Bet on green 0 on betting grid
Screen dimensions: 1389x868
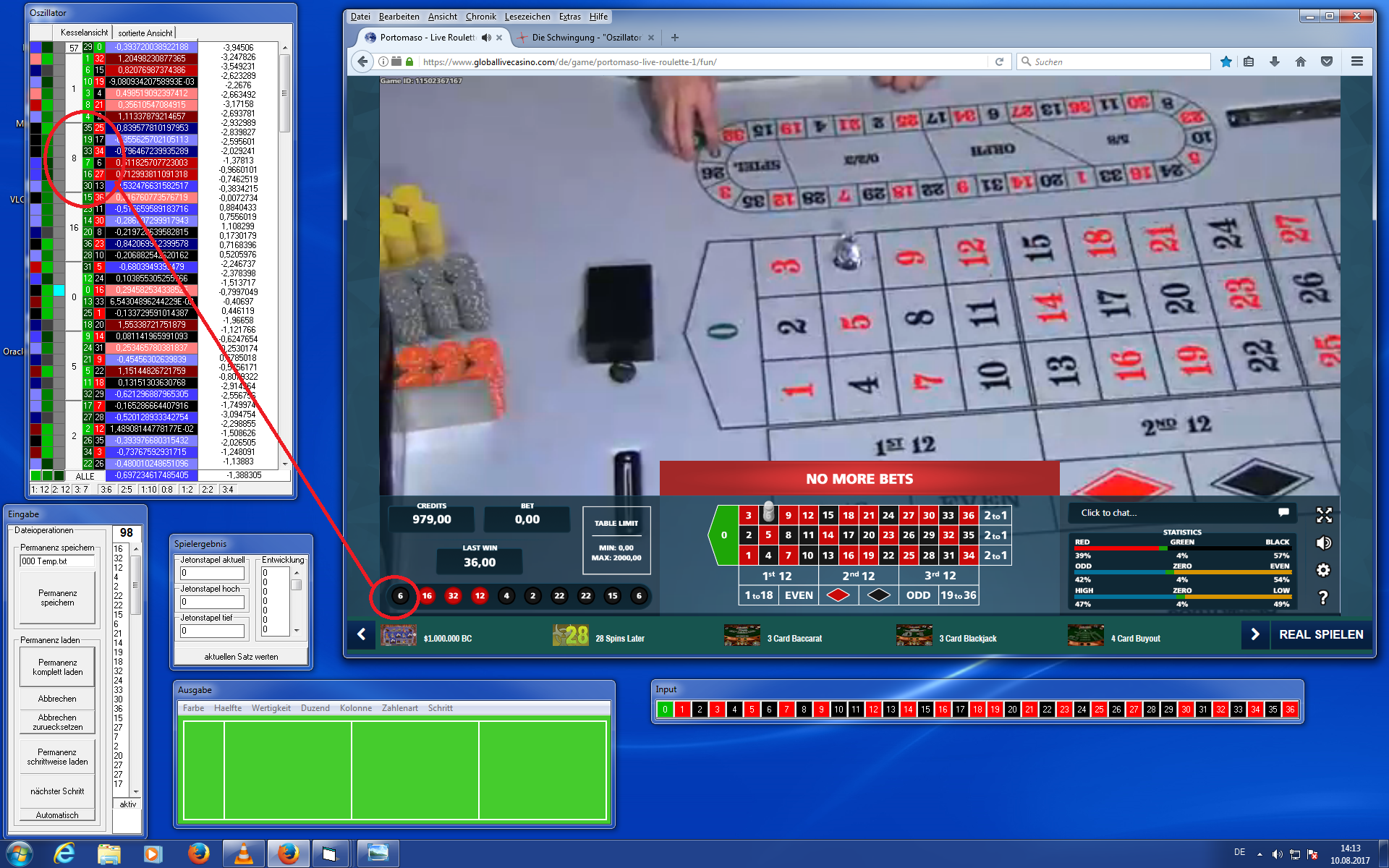723,535
